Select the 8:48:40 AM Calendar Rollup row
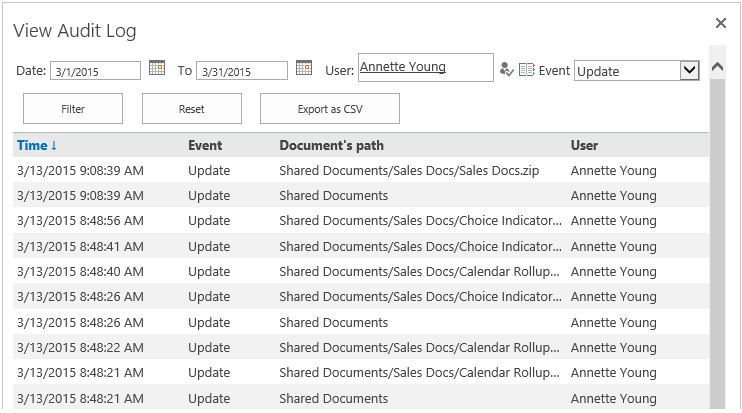The height and width of the screenshot is (413, 742). (x=361, y=272)
